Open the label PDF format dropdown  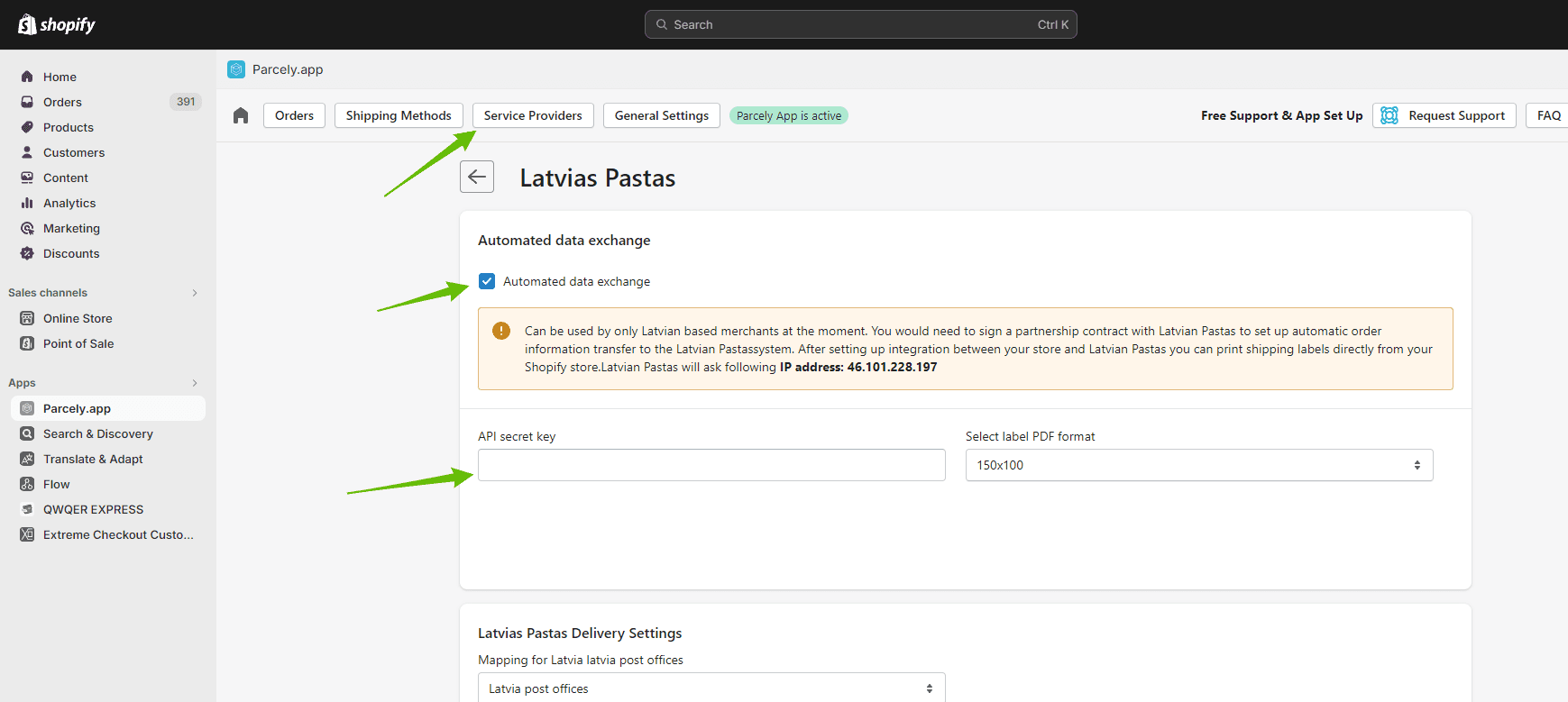coord(1198,465)
